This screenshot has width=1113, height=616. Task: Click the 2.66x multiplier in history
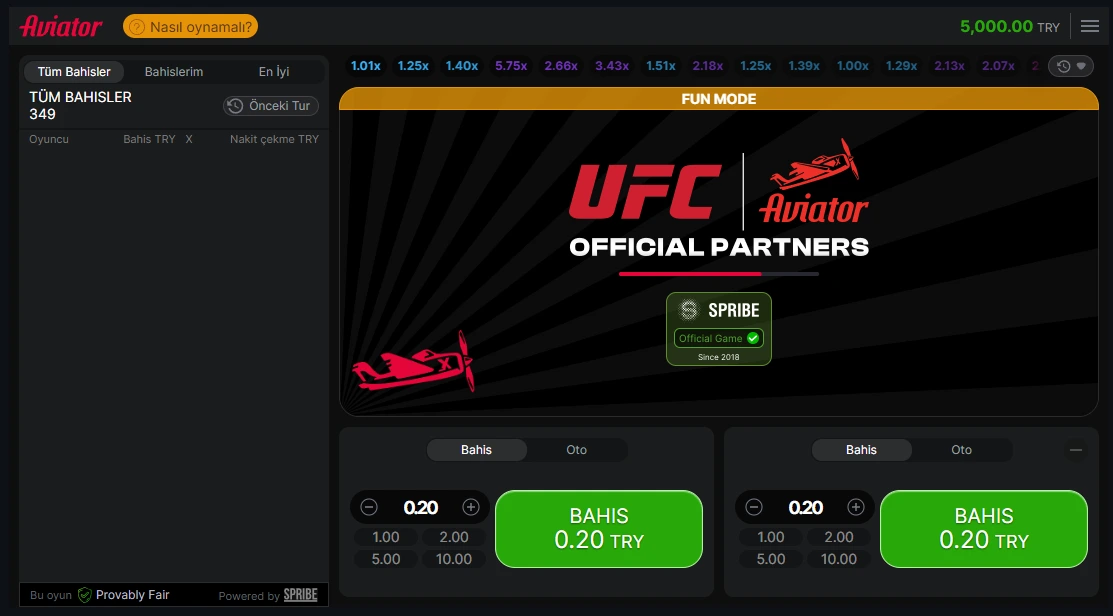[x=561, y=66]
